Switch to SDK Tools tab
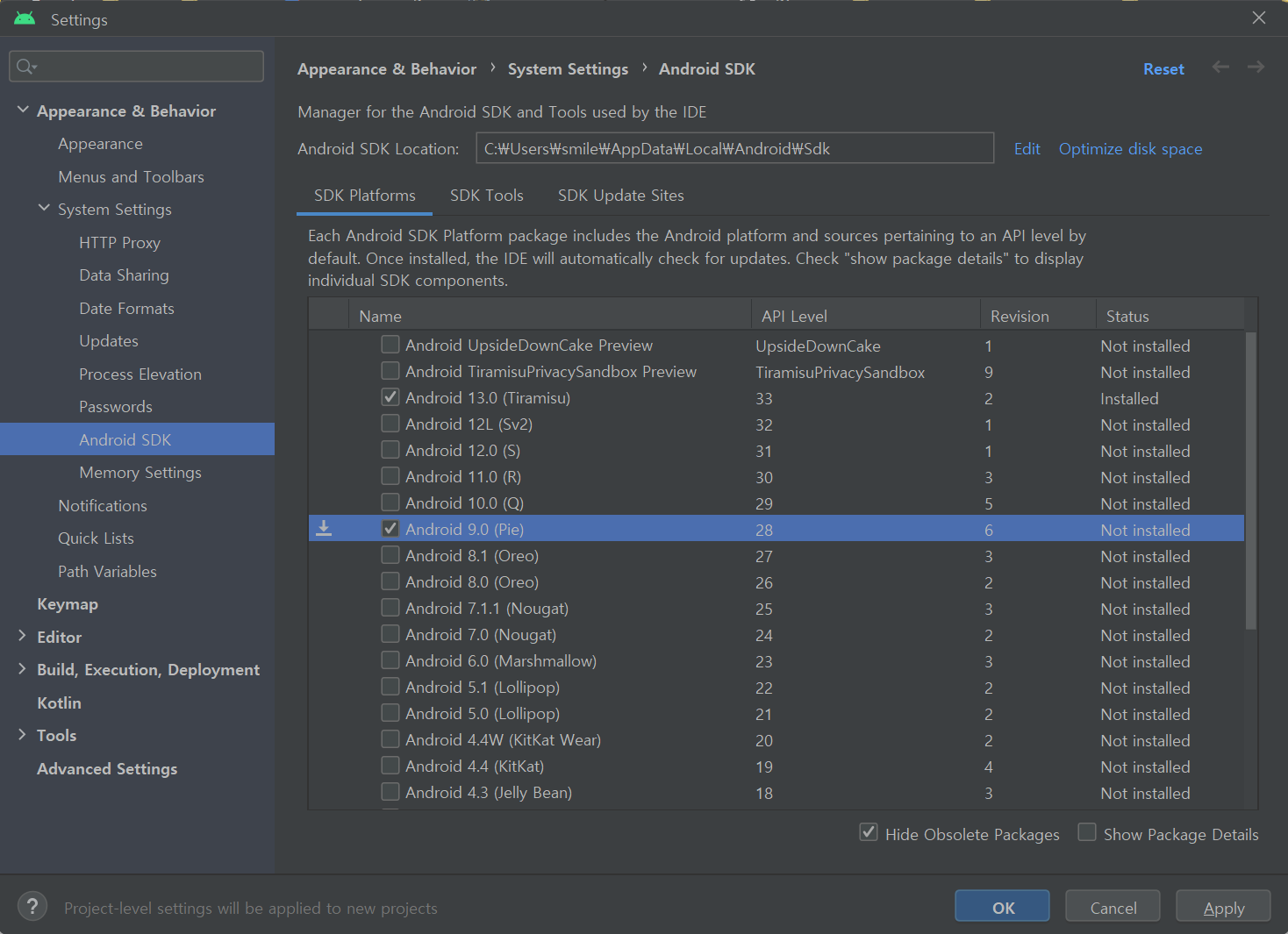This screenshot has height=934, width=1288. (x=487, y=196)
